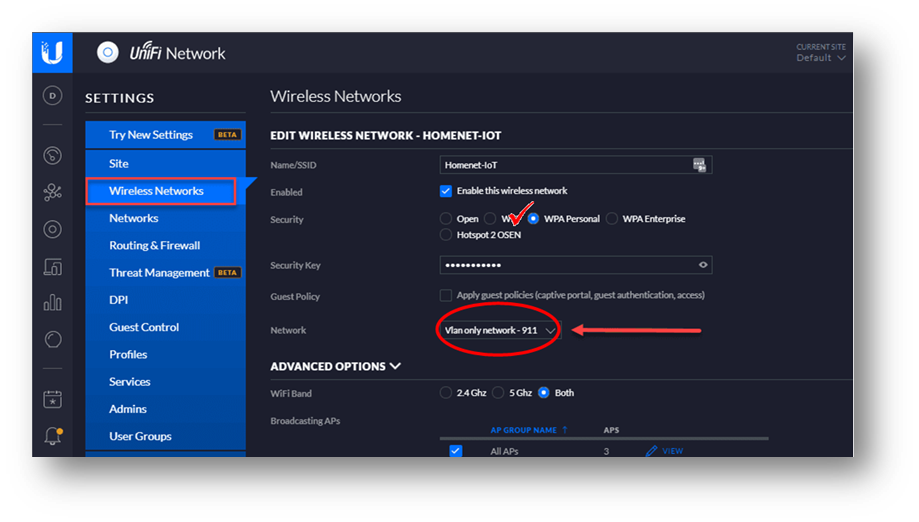Open the Hotspot circle sidebar icon
This screenshot has height=522, width=919.
click(52, 339)
